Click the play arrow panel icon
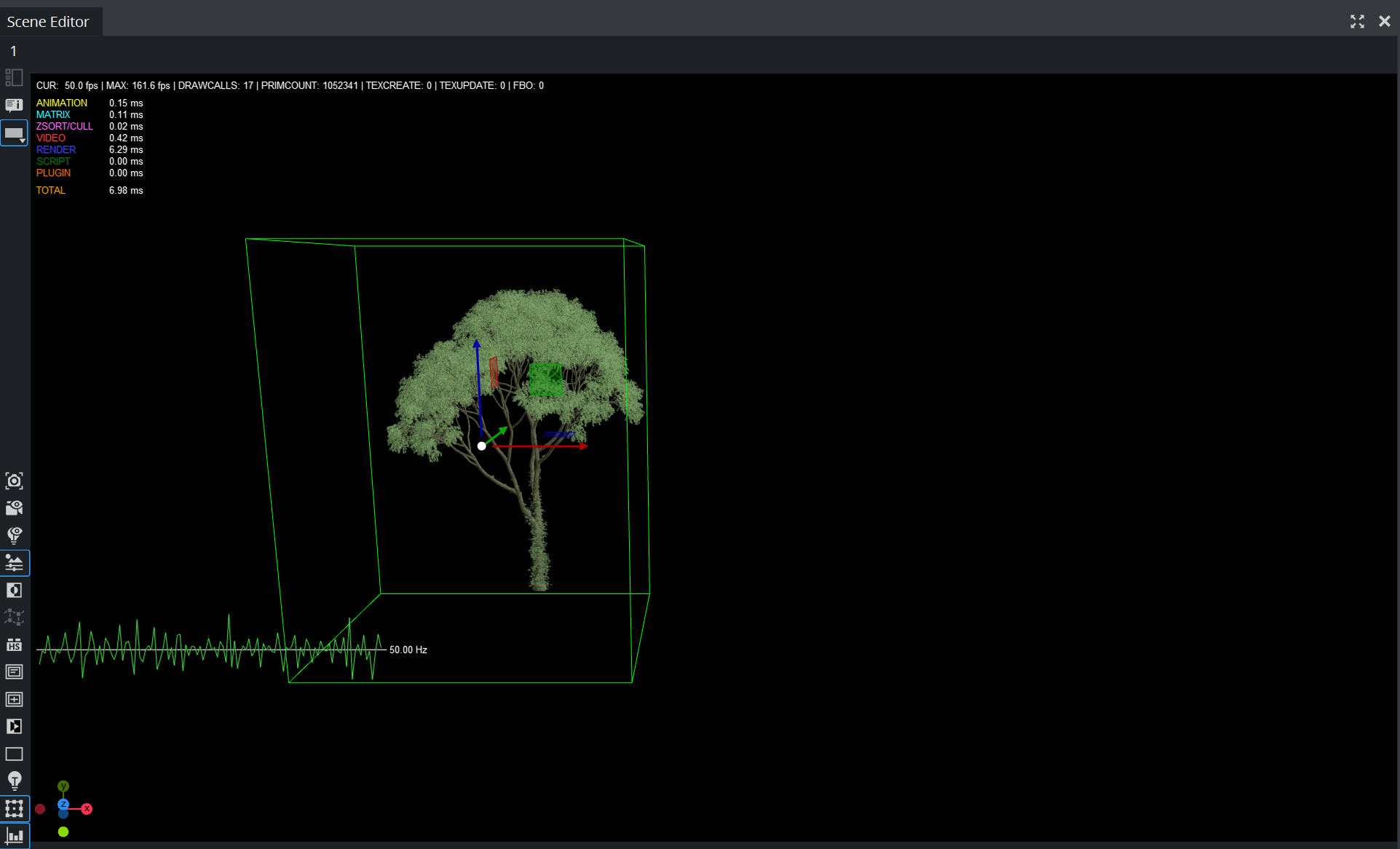Image resolution: width=1400 pixels, height=849 pixels. tap(14, 726)
